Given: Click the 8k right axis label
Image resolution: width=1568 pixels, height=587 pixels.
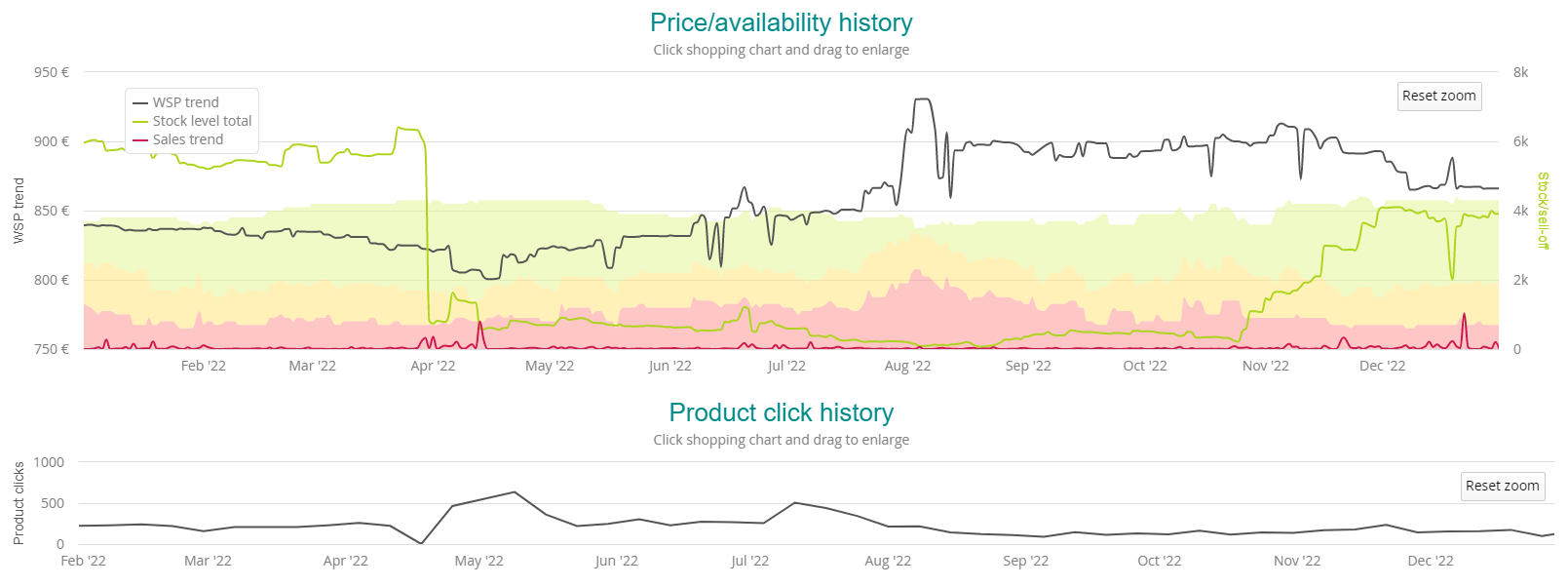Looking at the screenshot, I should point(1520,72).
